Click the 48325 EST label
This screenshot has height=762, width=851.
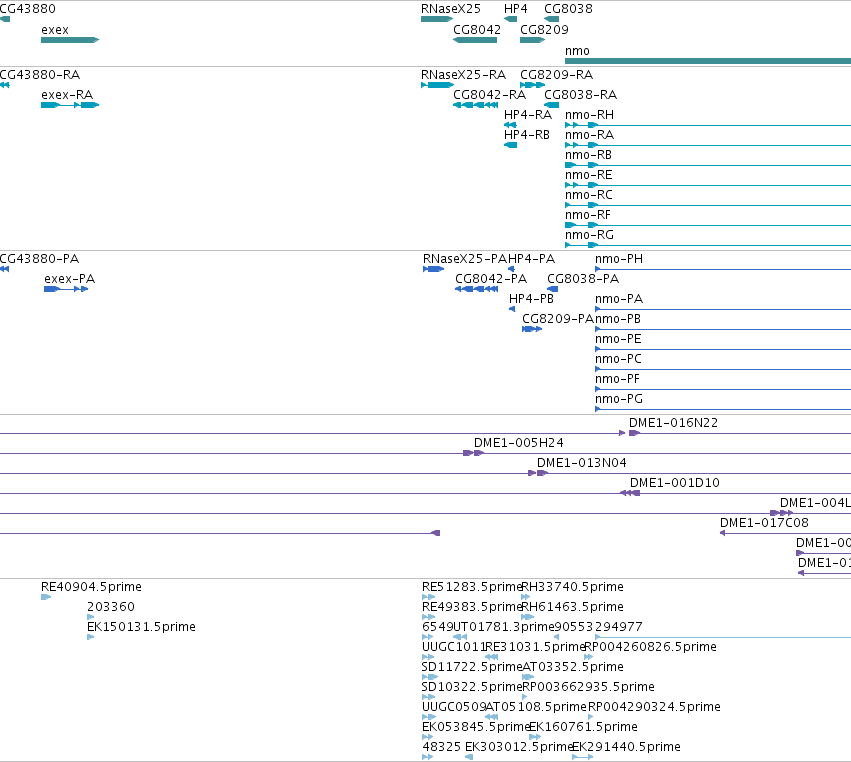[x=442, y=747]
